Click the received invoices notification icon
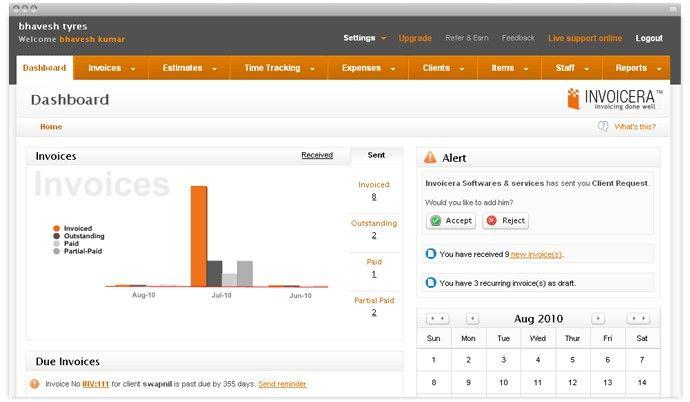This screenshot has height=402, width=690. coord(431,254)
